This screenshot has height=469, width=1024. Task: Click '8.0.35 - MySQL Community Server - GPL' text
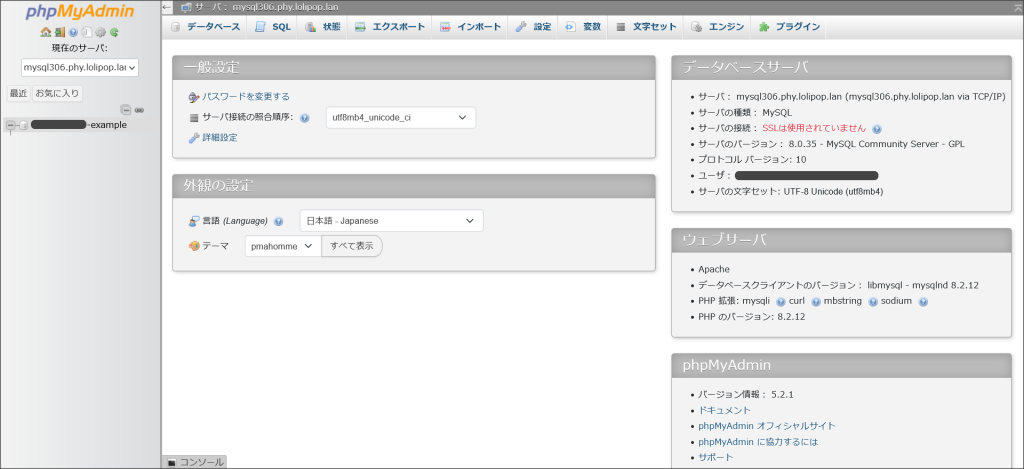[x=876, y=144]
